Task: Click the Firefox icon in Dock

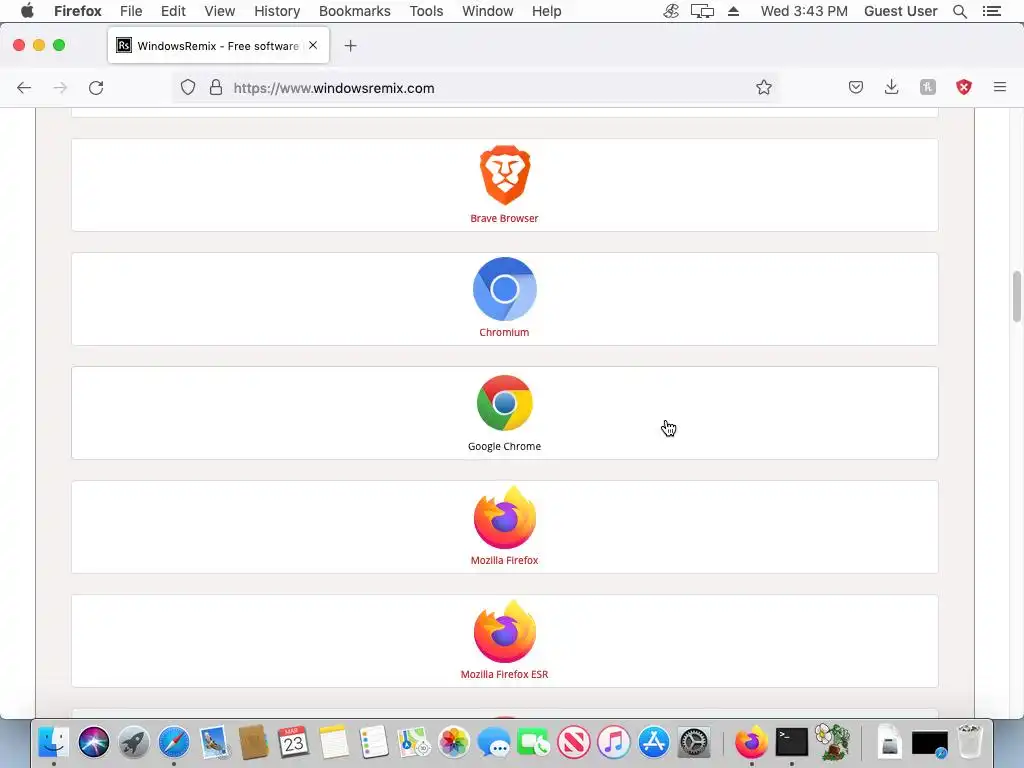Action: (x=751, y=743)
